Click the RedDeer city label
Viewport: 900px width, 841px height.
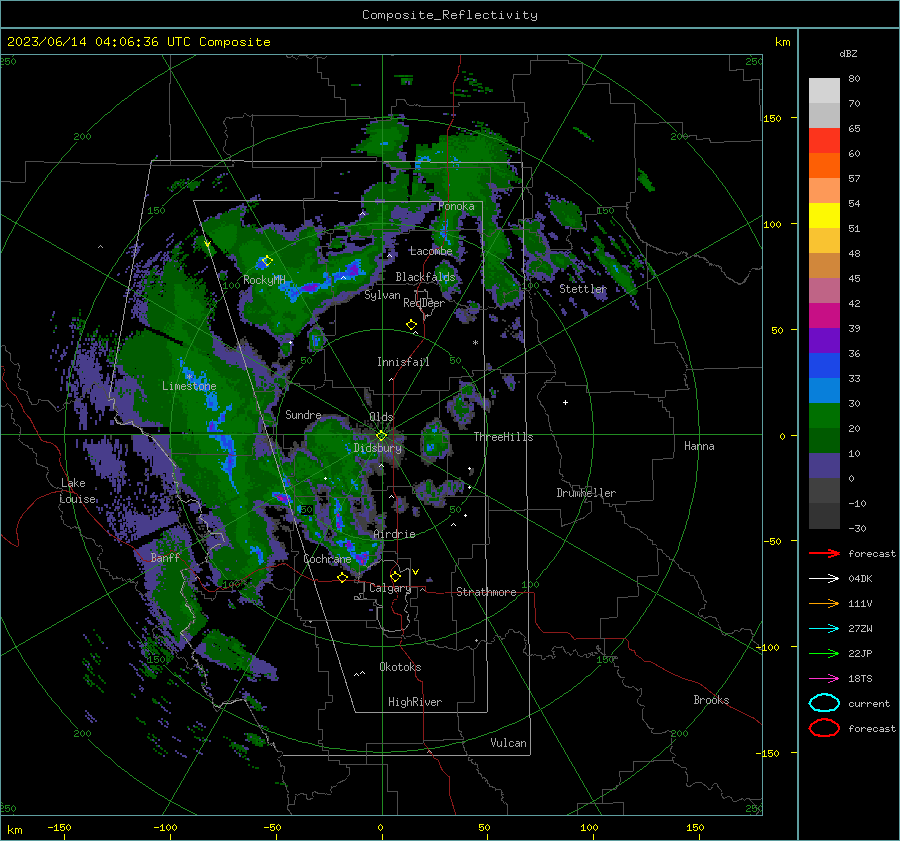point(424,303)
